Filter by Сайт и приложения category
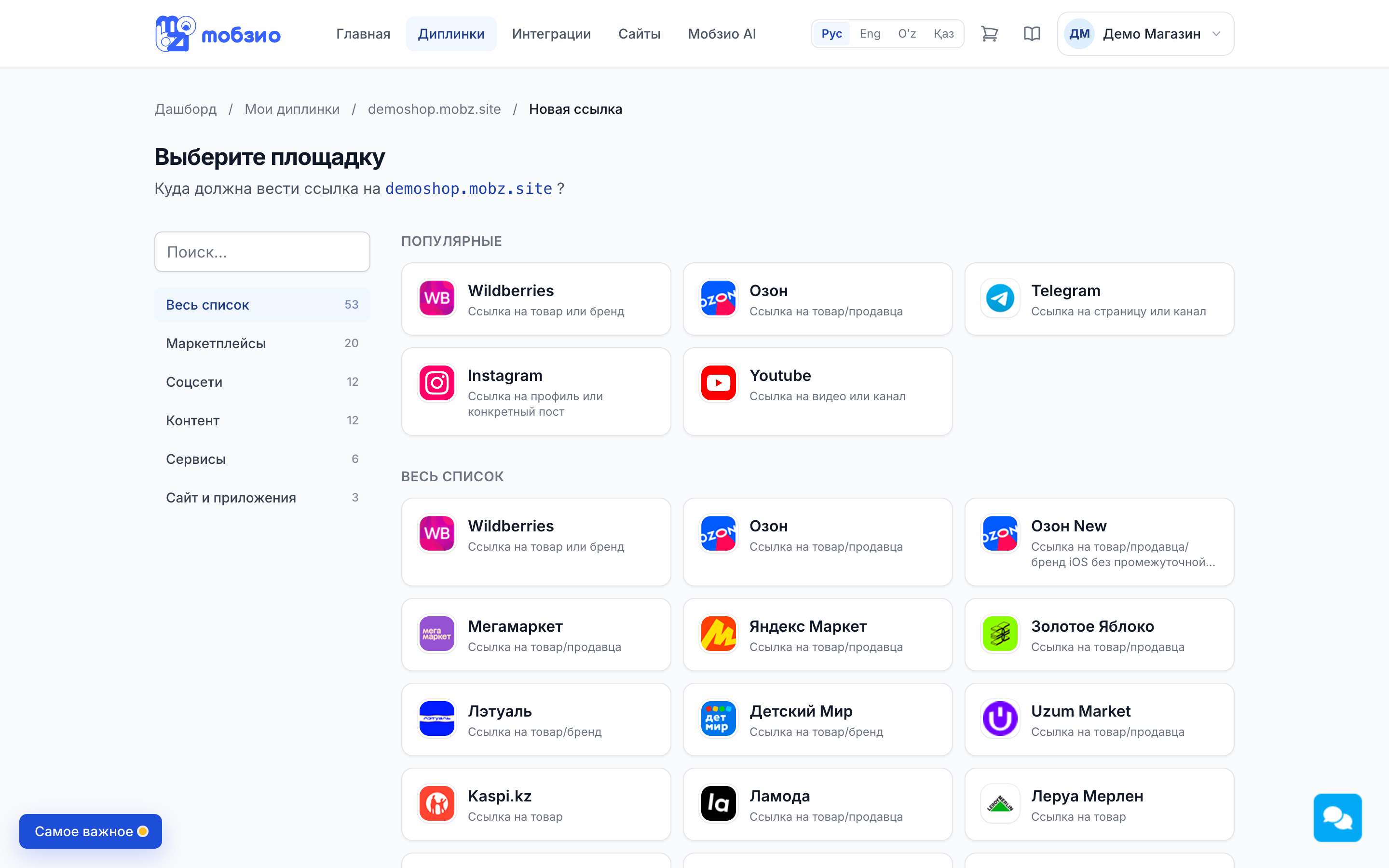This screenshot has width=1389, height=868. click(x=262, y=497)
